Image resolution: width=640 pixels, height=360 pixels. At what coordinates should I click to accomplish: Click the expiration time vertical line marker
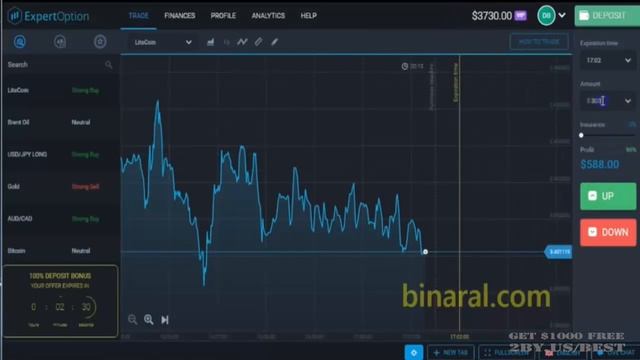coord(460,194)
